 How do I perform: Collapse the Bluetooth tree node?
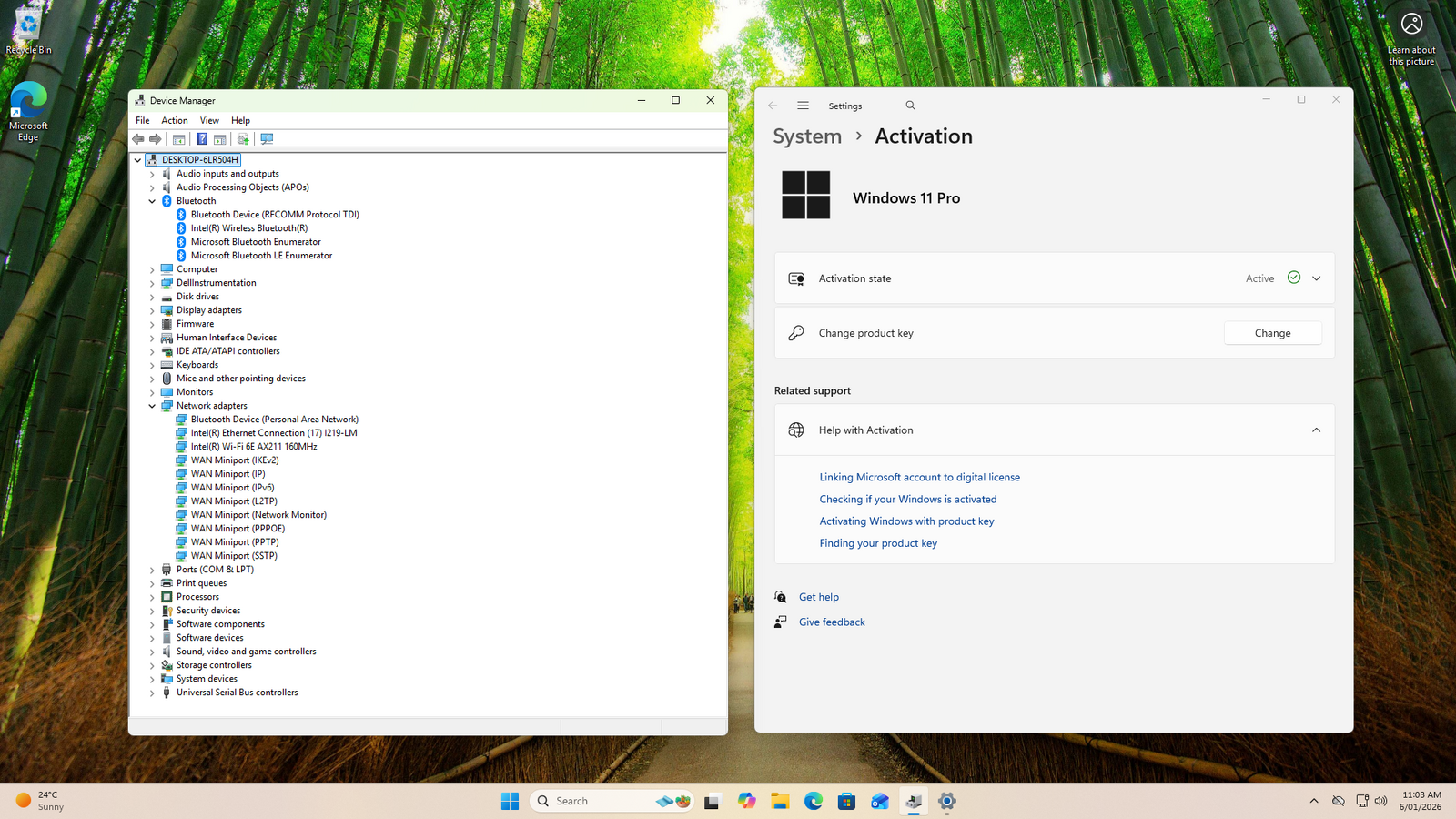152,201
